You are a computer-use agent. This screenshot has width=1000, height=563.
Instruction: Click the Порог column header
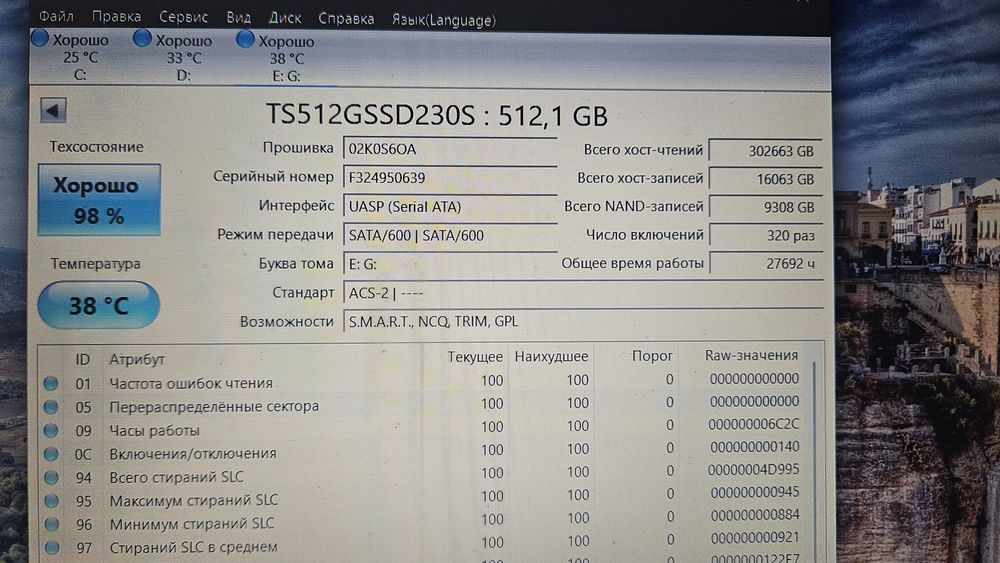(x=652, y=356)
